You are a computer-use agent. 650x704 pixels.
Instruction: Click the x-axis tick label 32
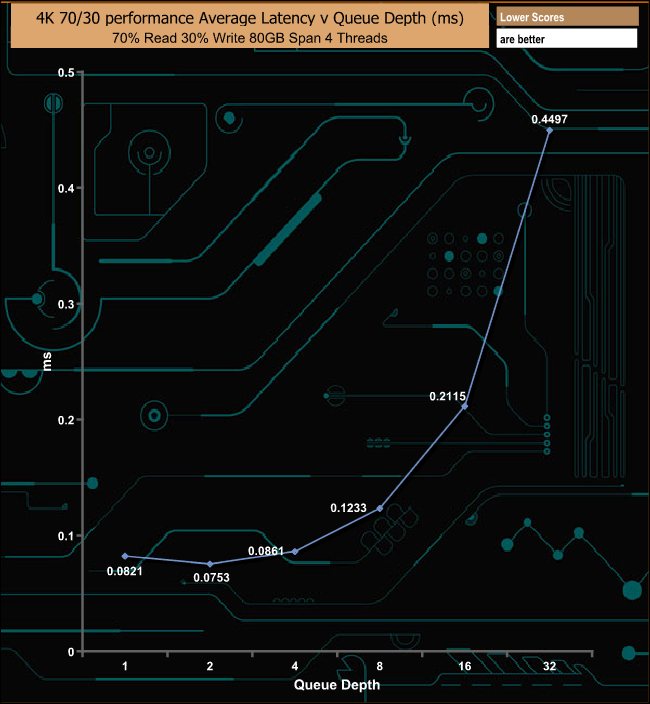550,666
